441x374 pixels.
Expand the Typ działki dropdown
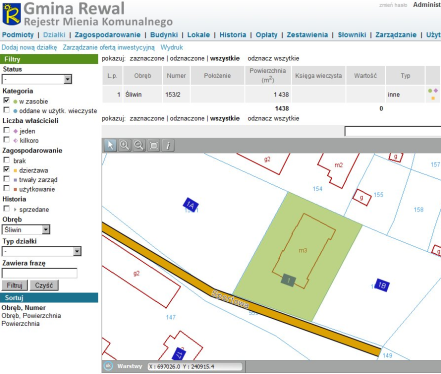(41, 251)
